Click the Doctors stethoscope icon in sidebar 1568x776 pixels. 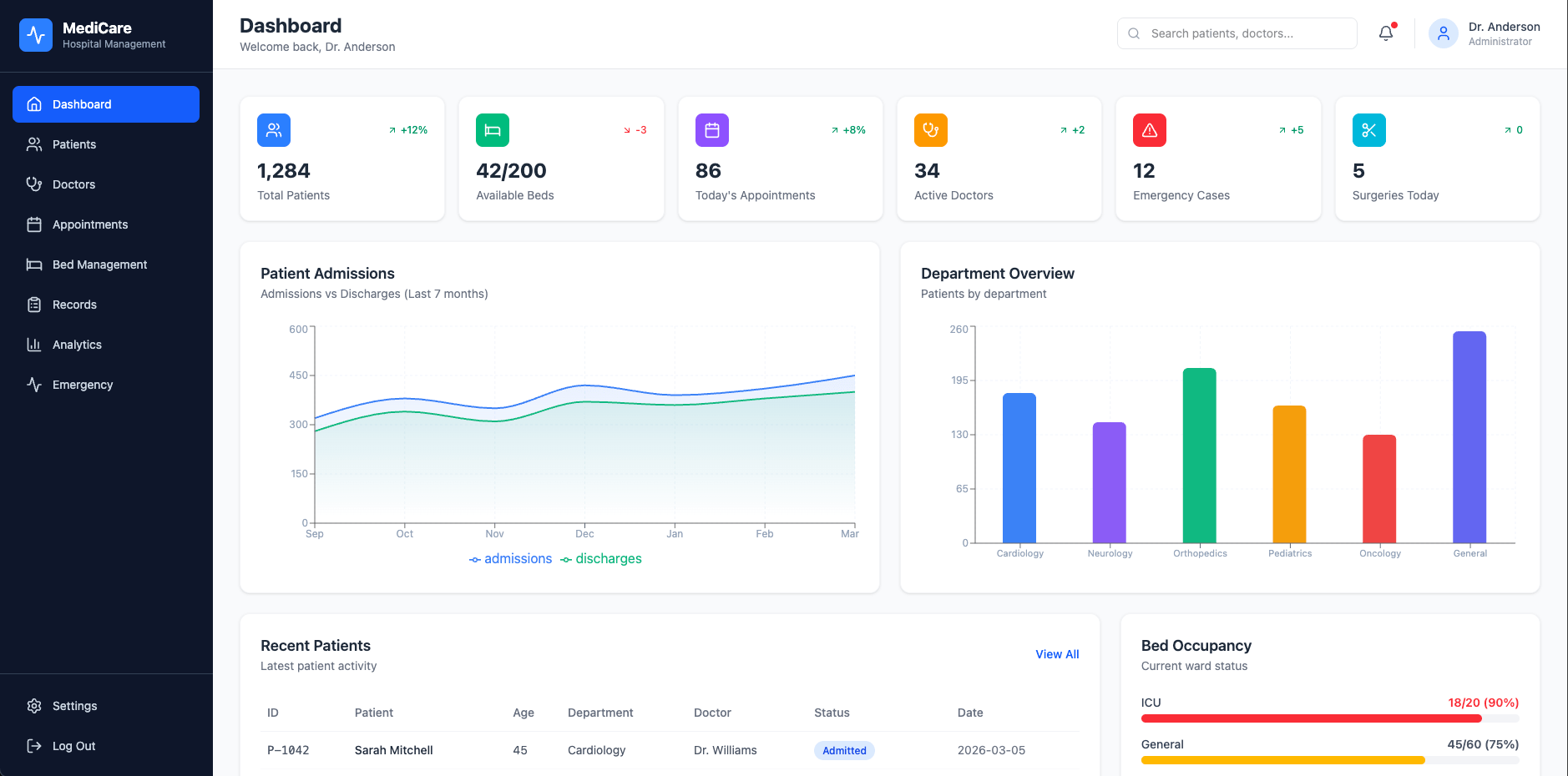pyautogui.click(x=34, y=184)
